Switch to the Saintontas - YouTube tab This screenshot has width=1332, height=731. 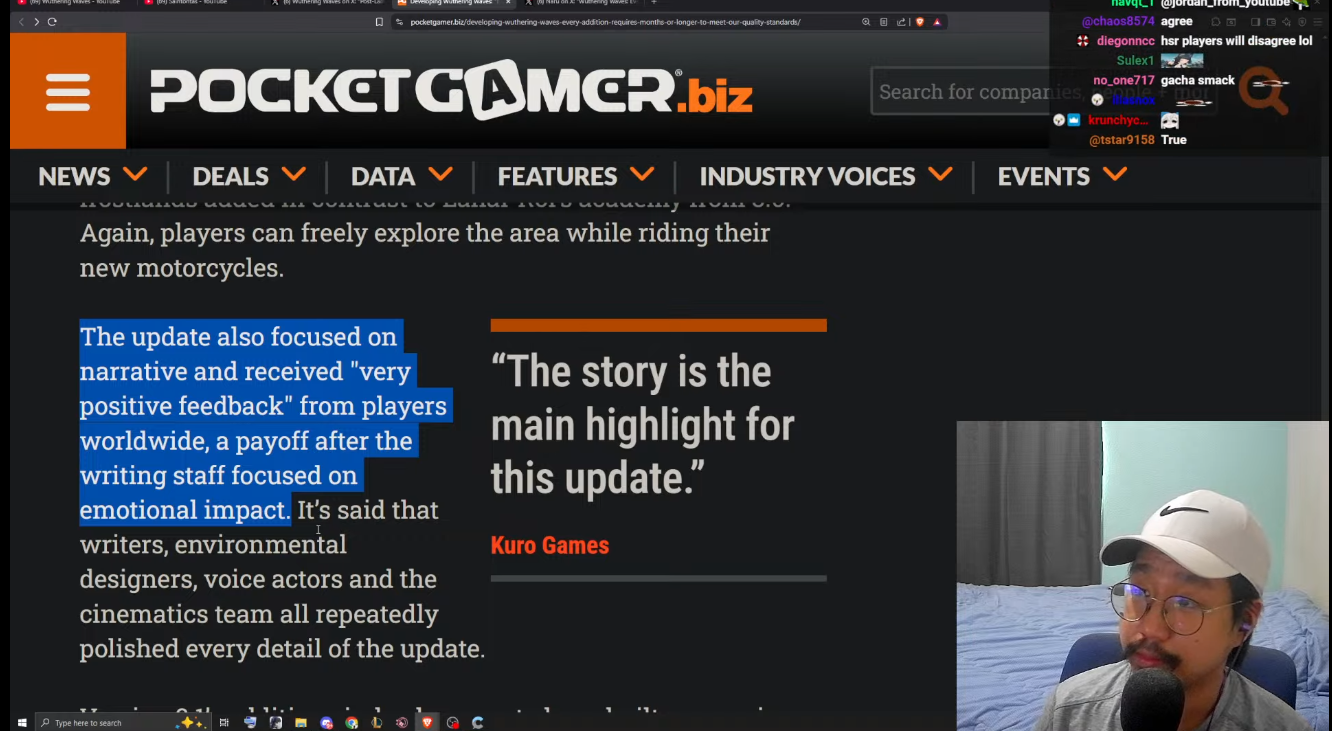(x=199, y=3)
